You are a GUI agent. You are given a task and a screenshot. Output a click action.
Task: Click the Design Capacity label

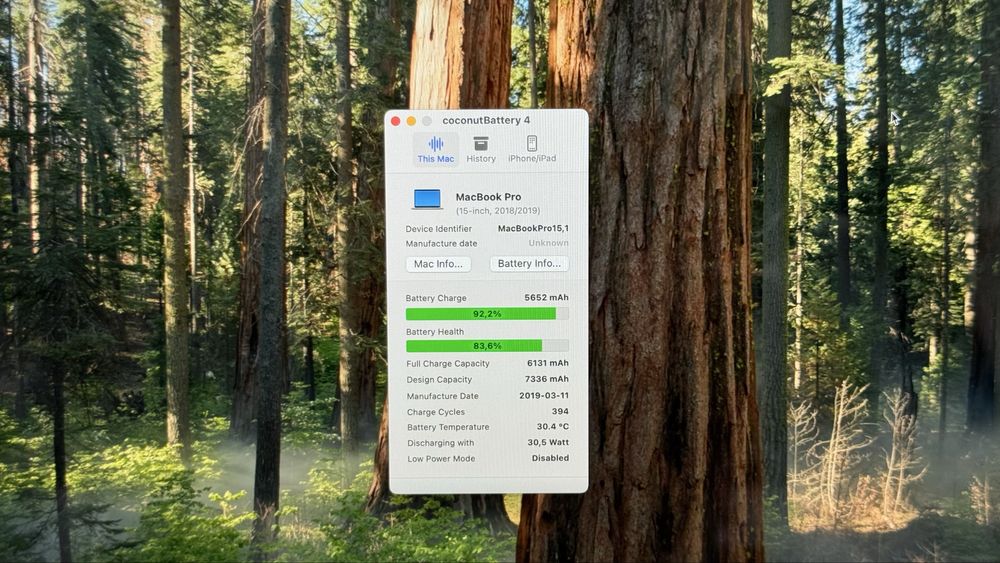(439, 379)
